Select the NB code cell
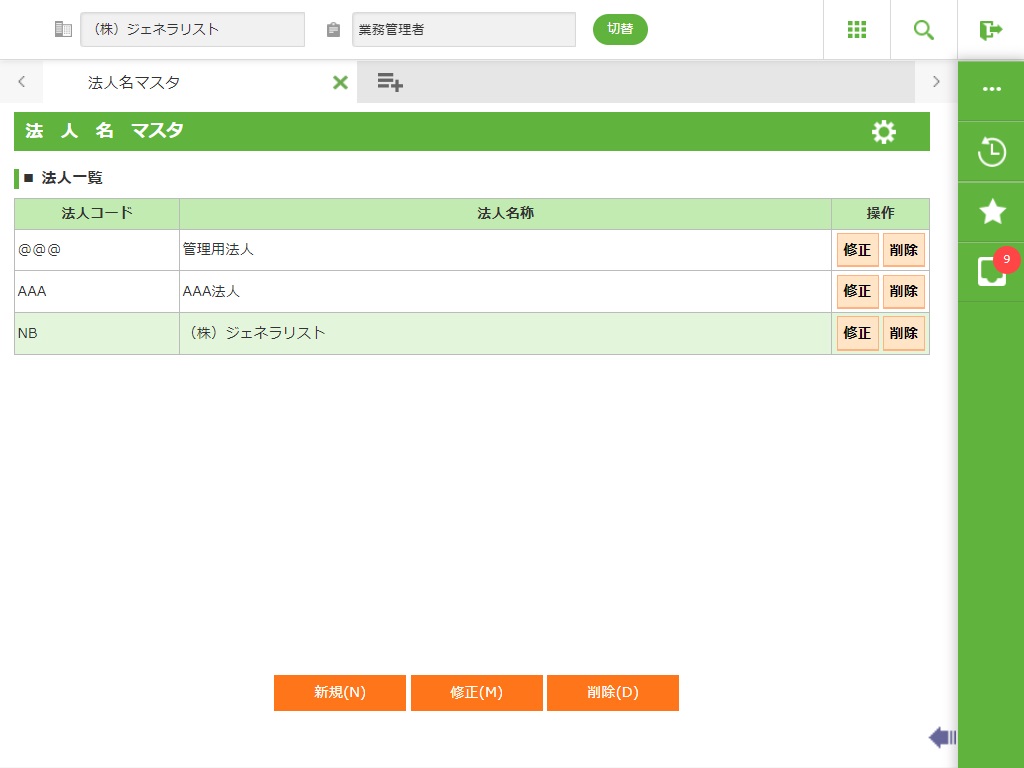The width and height of the screenshot is (1024, 768). coord(97,333)
